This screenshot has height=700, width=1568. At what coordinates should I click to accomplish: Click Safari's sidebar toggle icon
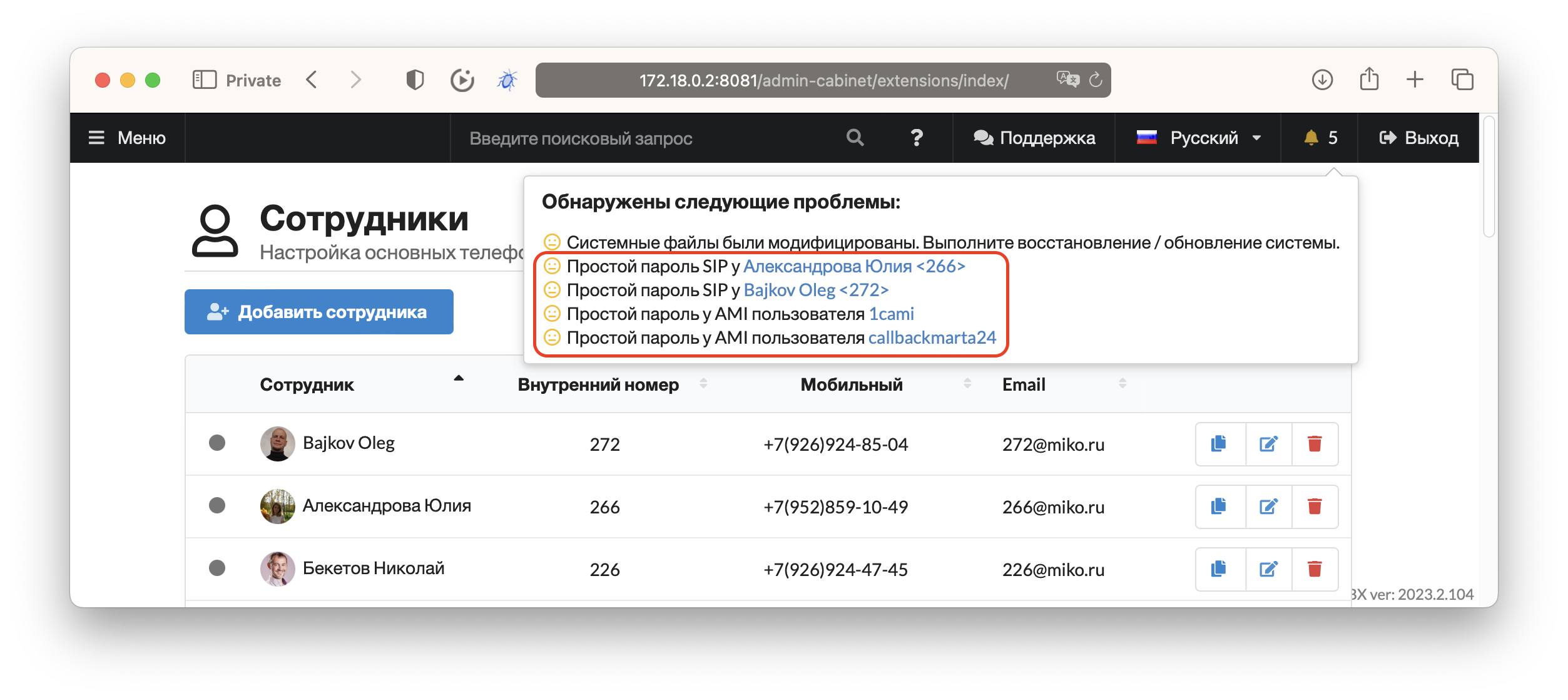tap(204, 80)
